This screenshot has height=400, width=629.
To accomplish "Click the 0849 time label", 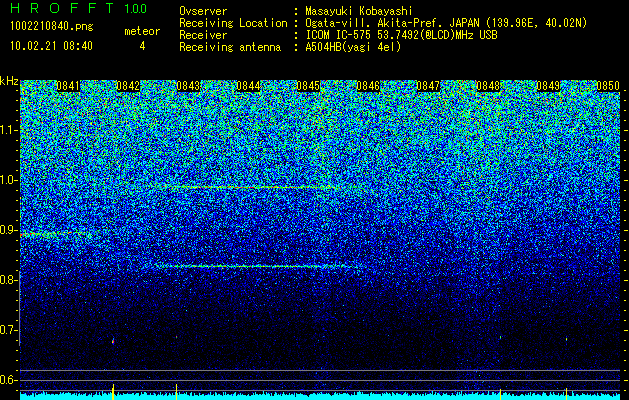I will [x=548, y=86].
